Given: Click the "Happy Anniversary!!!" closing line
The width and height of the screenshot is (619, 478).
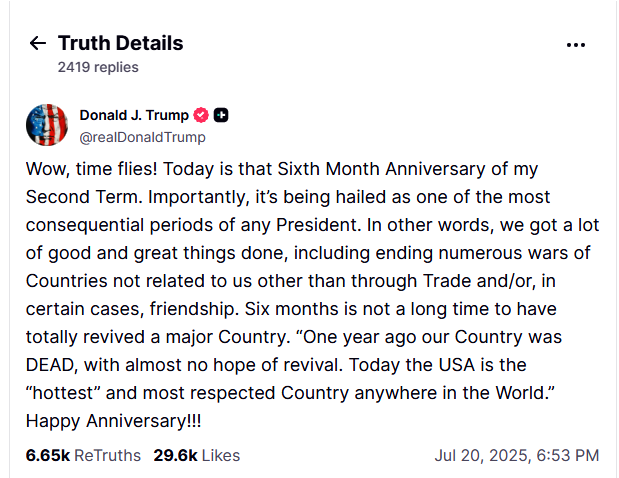Looking at the screenshot, I should [x=104, y=421].
